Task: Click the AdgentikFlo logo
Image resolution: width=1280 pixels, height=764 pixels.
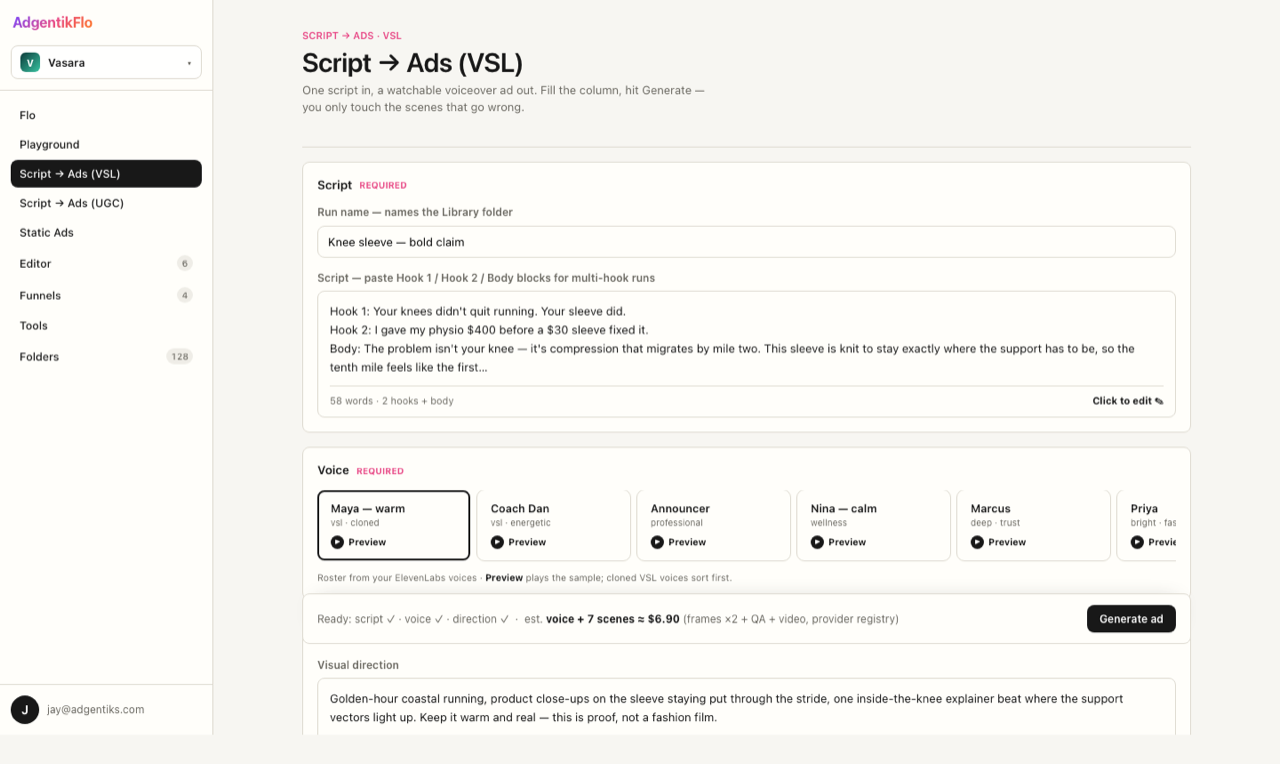Action: coord(52,22)
